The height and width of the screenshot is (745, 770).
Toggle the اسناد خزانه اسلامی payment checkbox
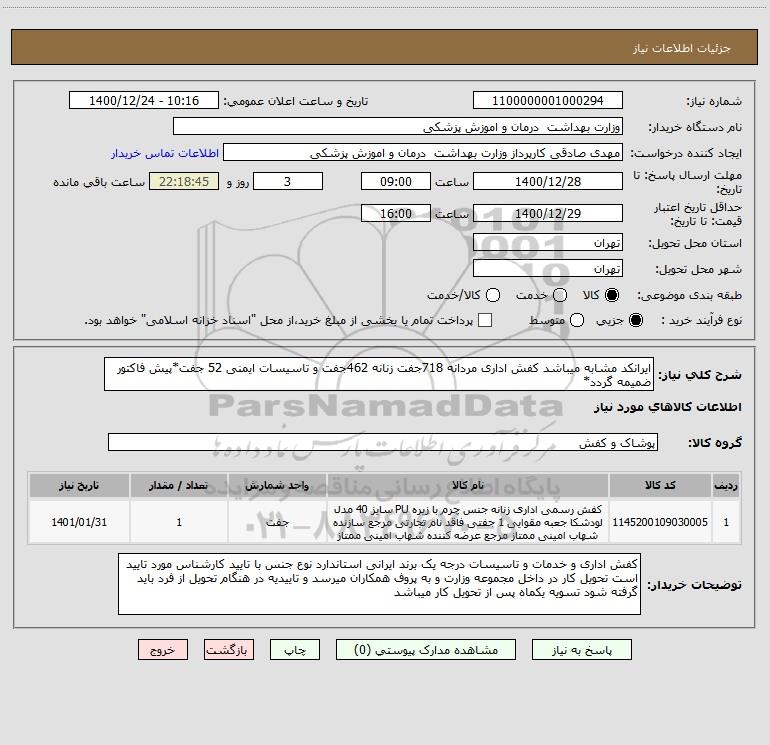click(x=485, y=320)
